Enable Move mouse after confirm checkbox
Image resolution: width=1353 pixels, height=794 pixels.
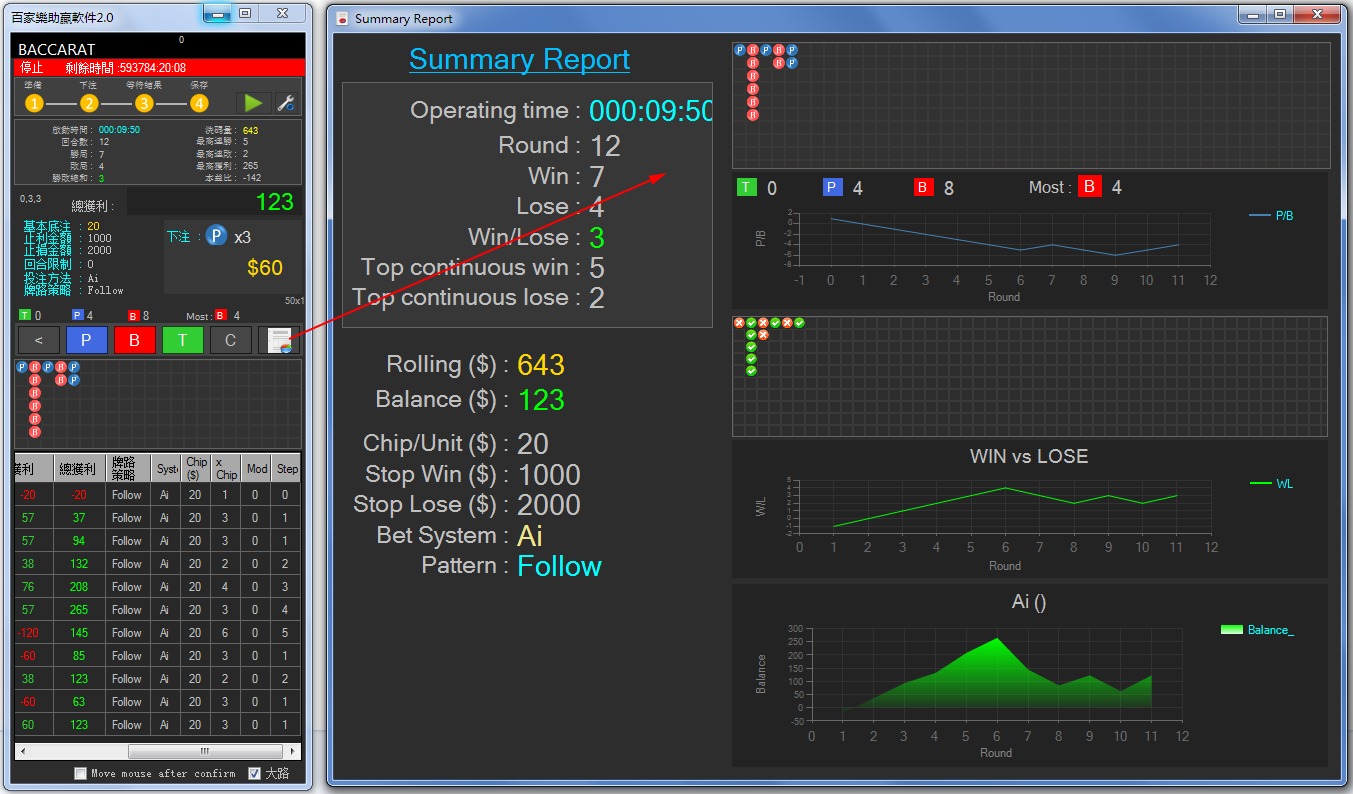coord(81,773)
